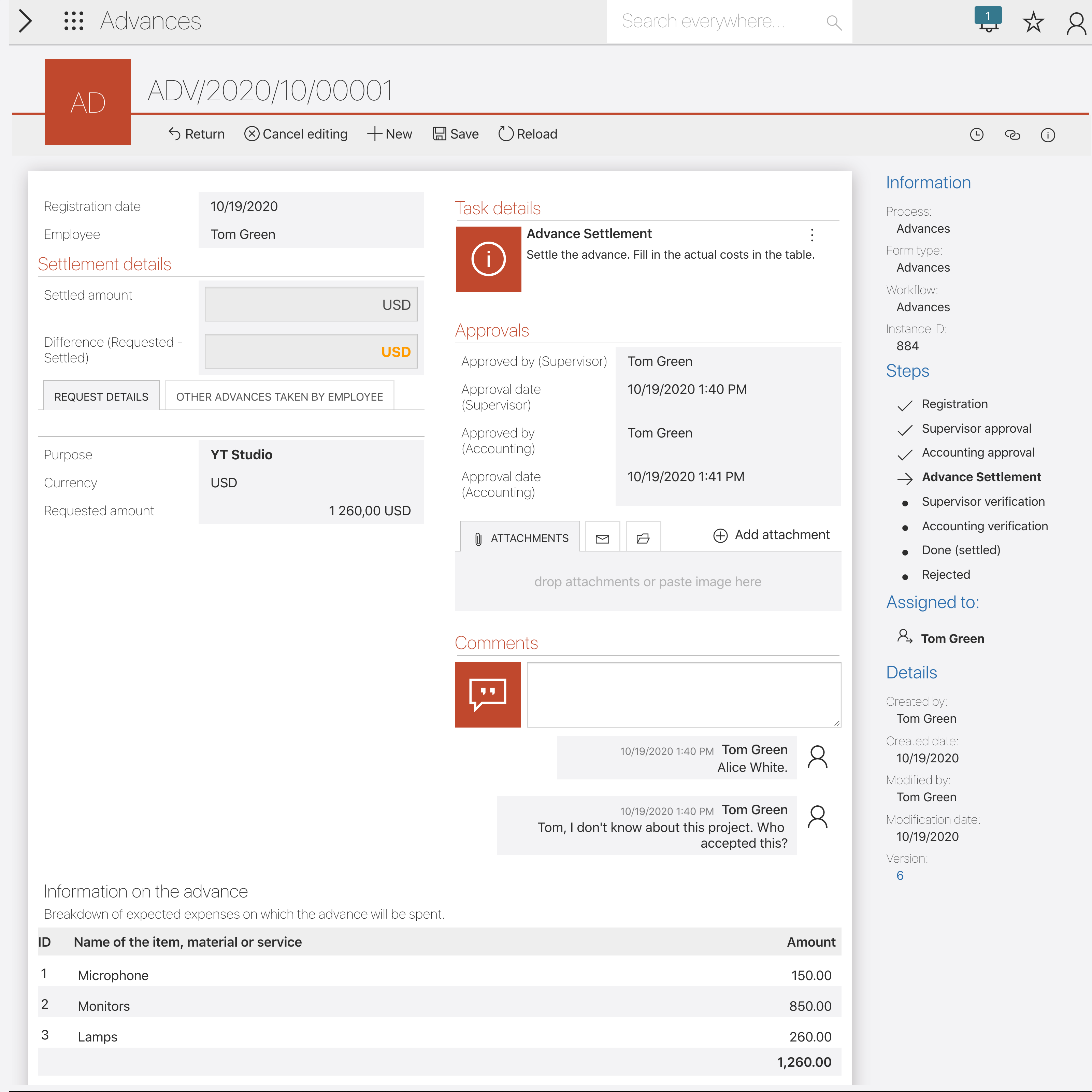The width and height of the screenshot is (1092, 1092).
Task: Open the user profile icon
Action: [x=1076, y=24]
